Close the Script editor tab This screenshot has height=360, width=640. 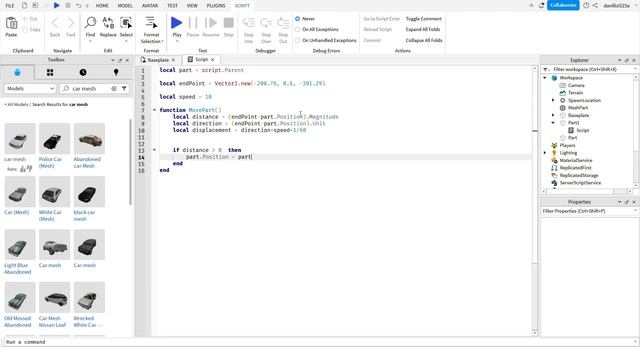point(213,60)
